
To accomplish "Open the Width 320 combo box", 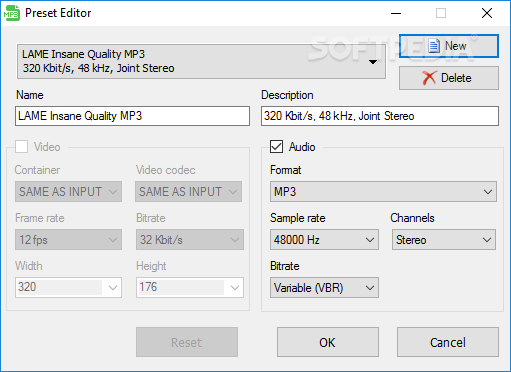I will [68, 287].
